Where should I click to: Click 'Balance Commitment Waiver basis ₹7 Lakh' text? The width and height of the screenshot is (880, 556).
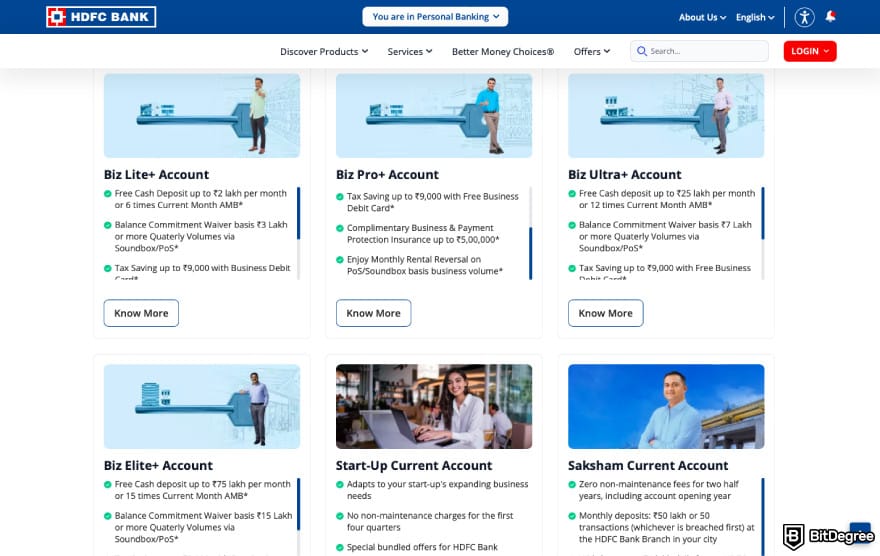pos(665,236)
